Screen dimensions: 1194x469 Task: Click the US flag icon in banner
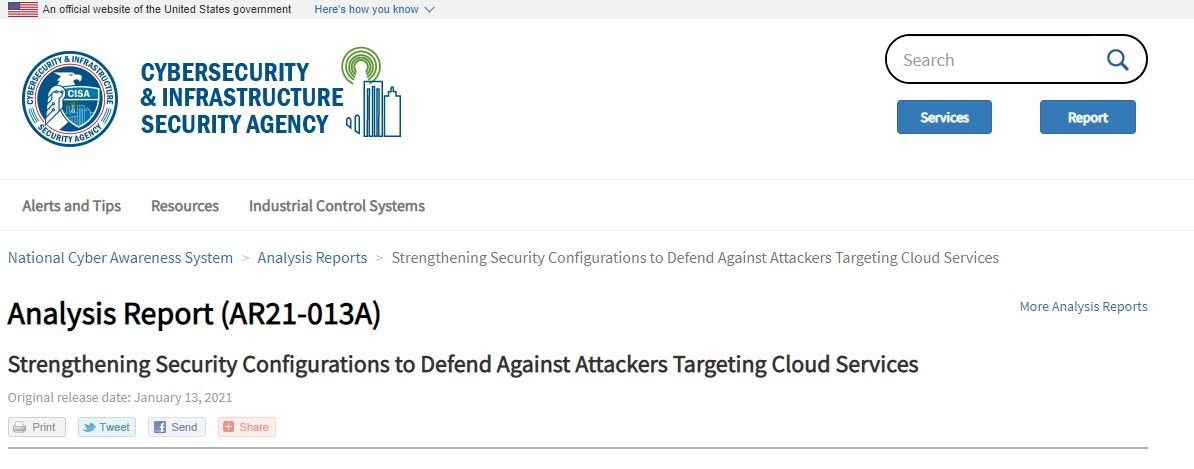click(x=23, y=9)
